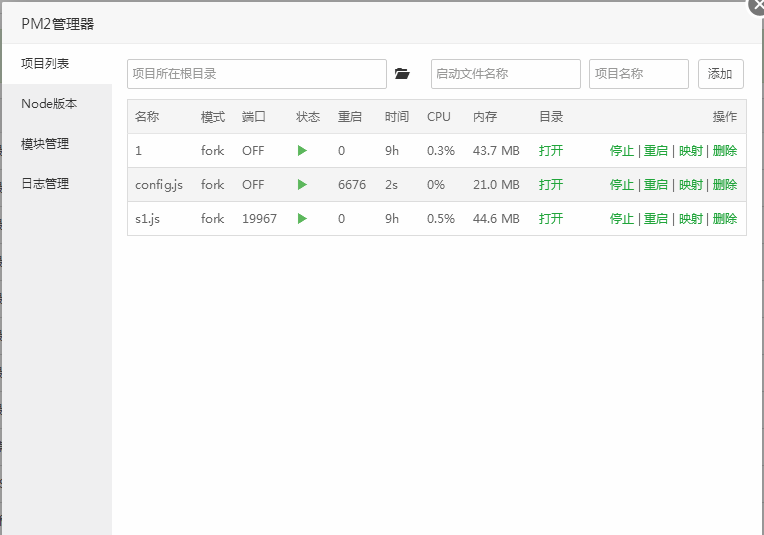Click the 名称 column header
The height and width of the screenshot is (535, 764).
point(147,116)
